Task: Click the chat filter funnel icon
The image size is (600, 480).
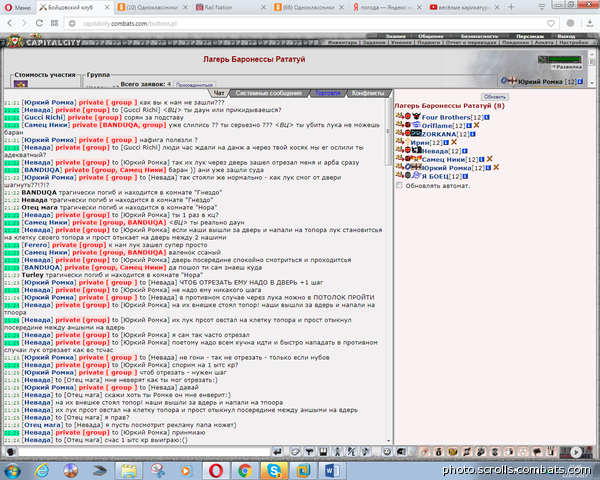Action: pos(309,452)
